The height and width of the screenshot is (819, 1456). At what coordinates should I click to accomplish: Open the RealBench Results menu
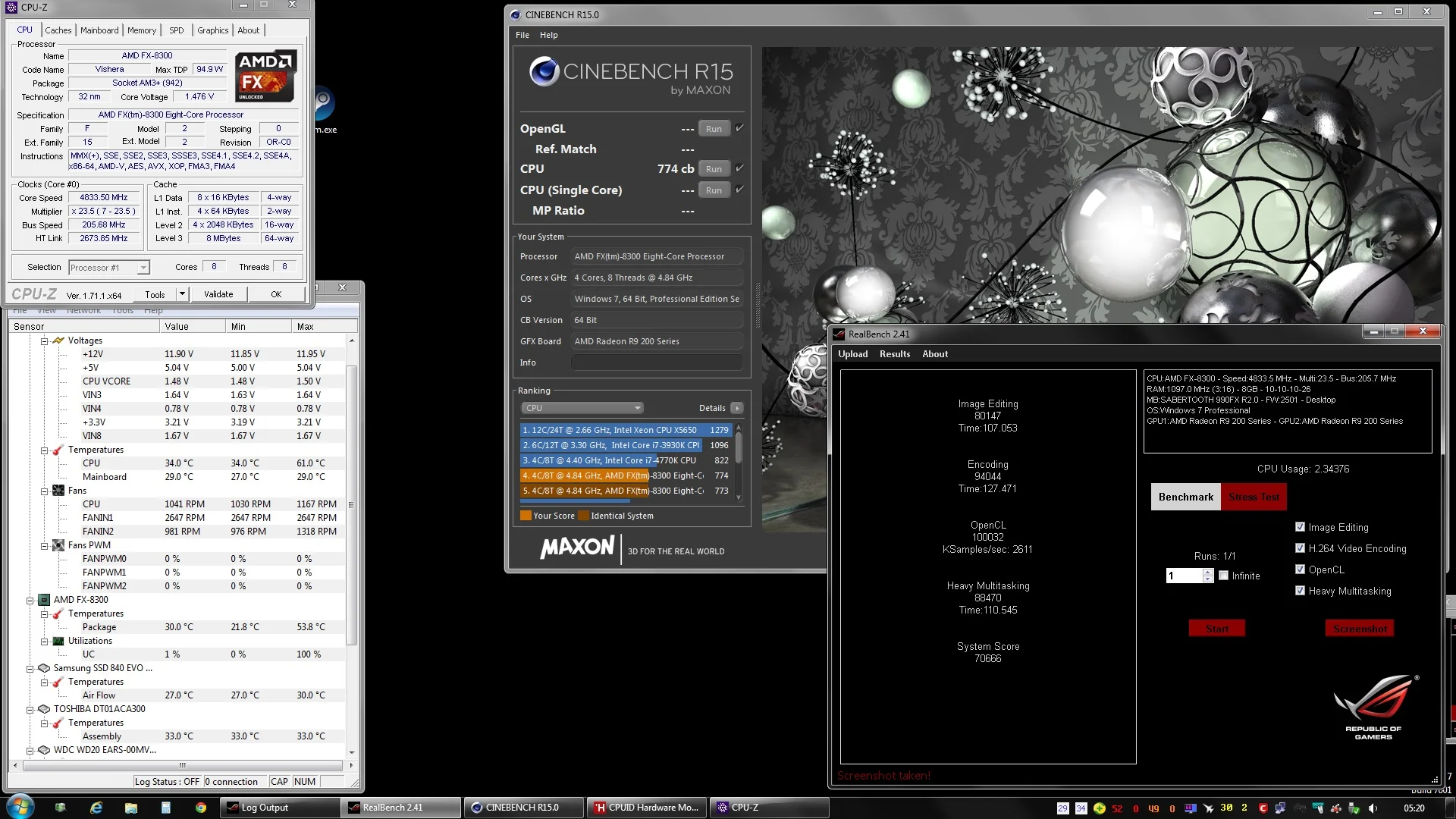click(x=895, y=354)
